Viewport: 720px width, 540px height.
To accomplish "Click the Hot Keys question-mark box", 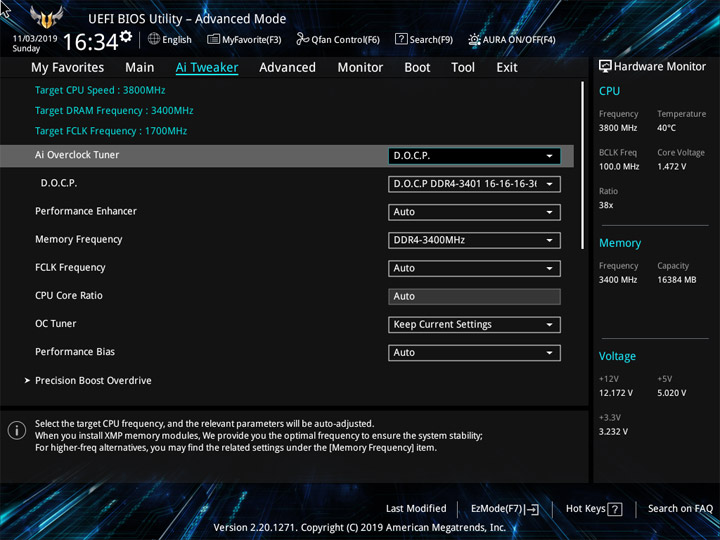I will pyautogui.click(x=614, y=509).
